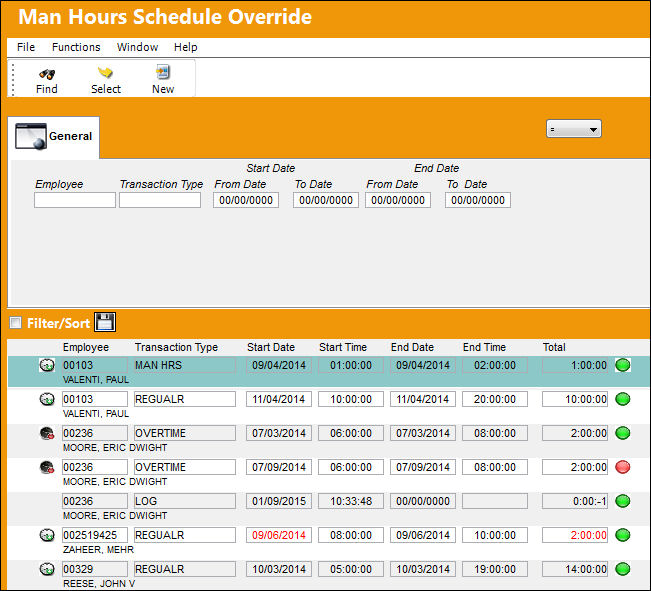Image resolution: width=651 pixels, height=591 pixels.
Task: Switch to the General tab
Action: click(x=54, y=137)
